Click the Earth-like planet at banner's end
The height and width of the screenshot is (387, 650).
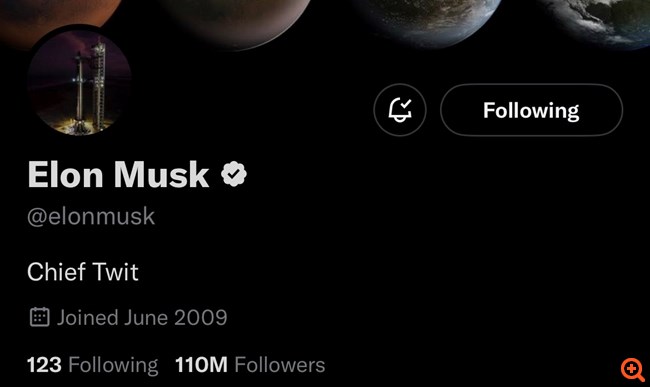(x=599, y=21)
